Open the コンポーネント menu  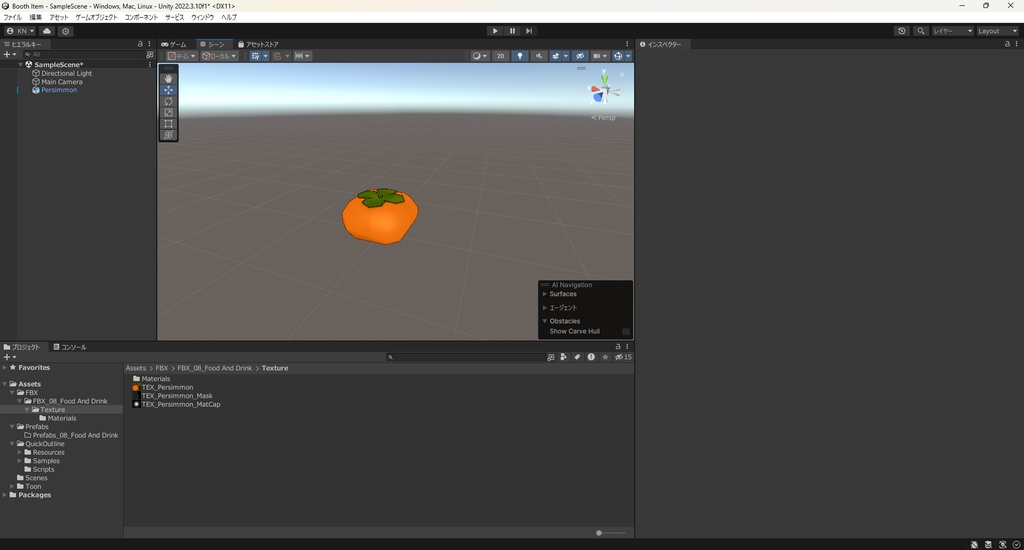141,17
